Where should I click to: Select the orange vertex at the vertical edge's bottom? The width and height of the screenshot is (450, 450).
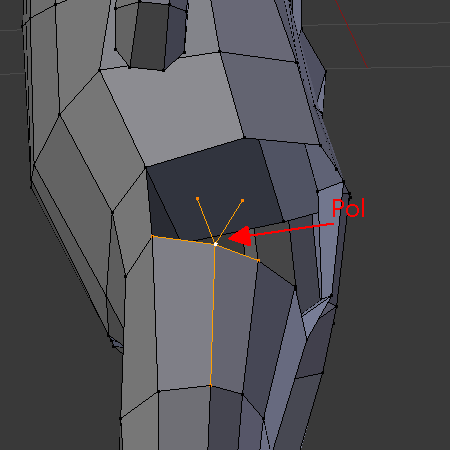point(210,385)
